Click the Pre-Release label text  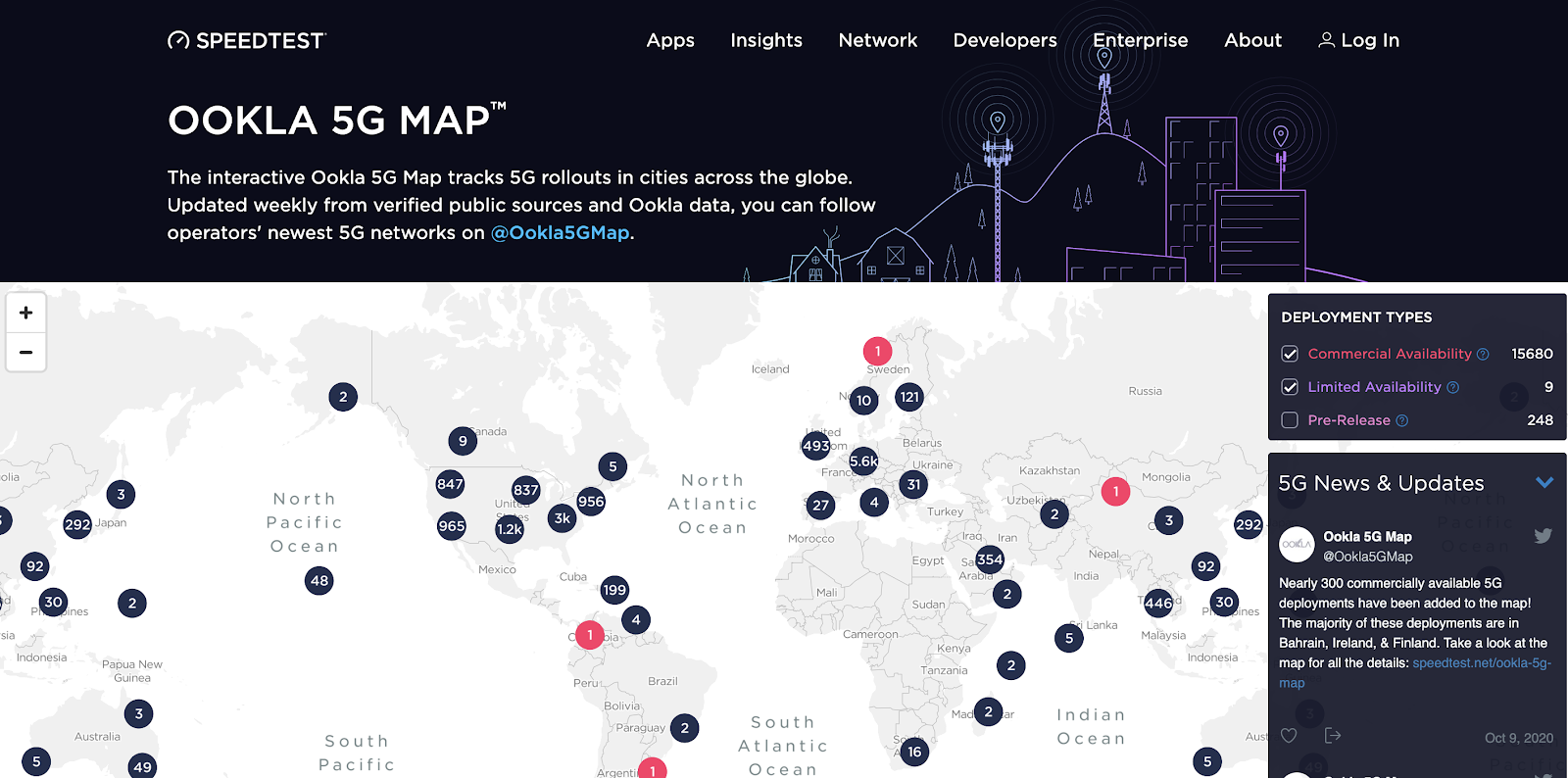(x=1348, y=420)
